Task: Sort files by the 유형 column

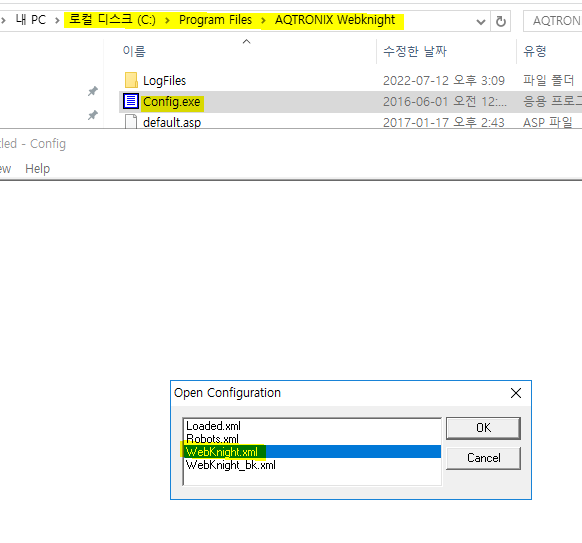Action: coord(535,51)
